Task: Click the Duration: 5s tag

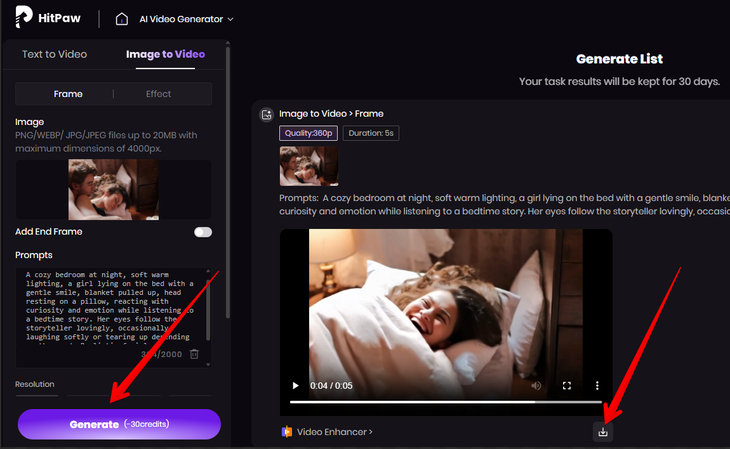Action: tap(371, 133)
